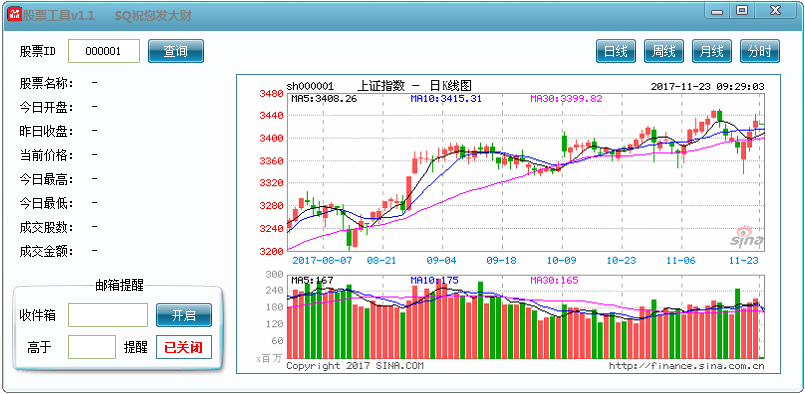
Task: Click the 已关闭 status indicator
Action: coord(184,347)
